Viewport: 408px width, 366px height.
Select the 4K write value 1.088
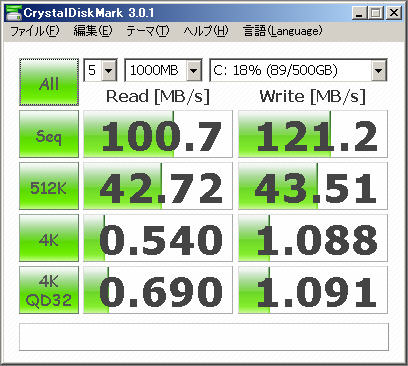(x=313, y=238)
